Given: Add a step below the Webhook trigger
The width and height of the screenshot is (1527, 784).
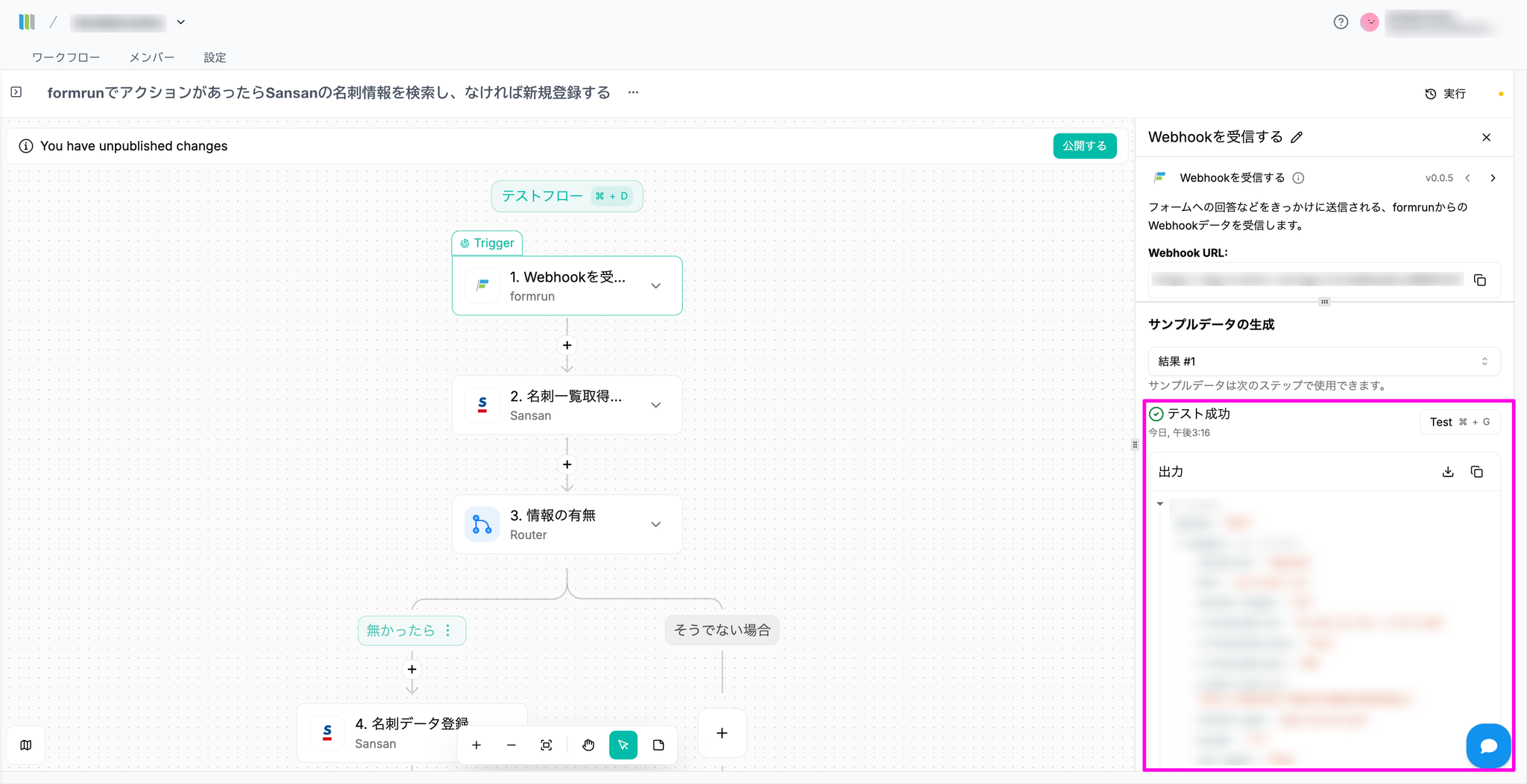Looking at the screenshot, I should 567,345.
